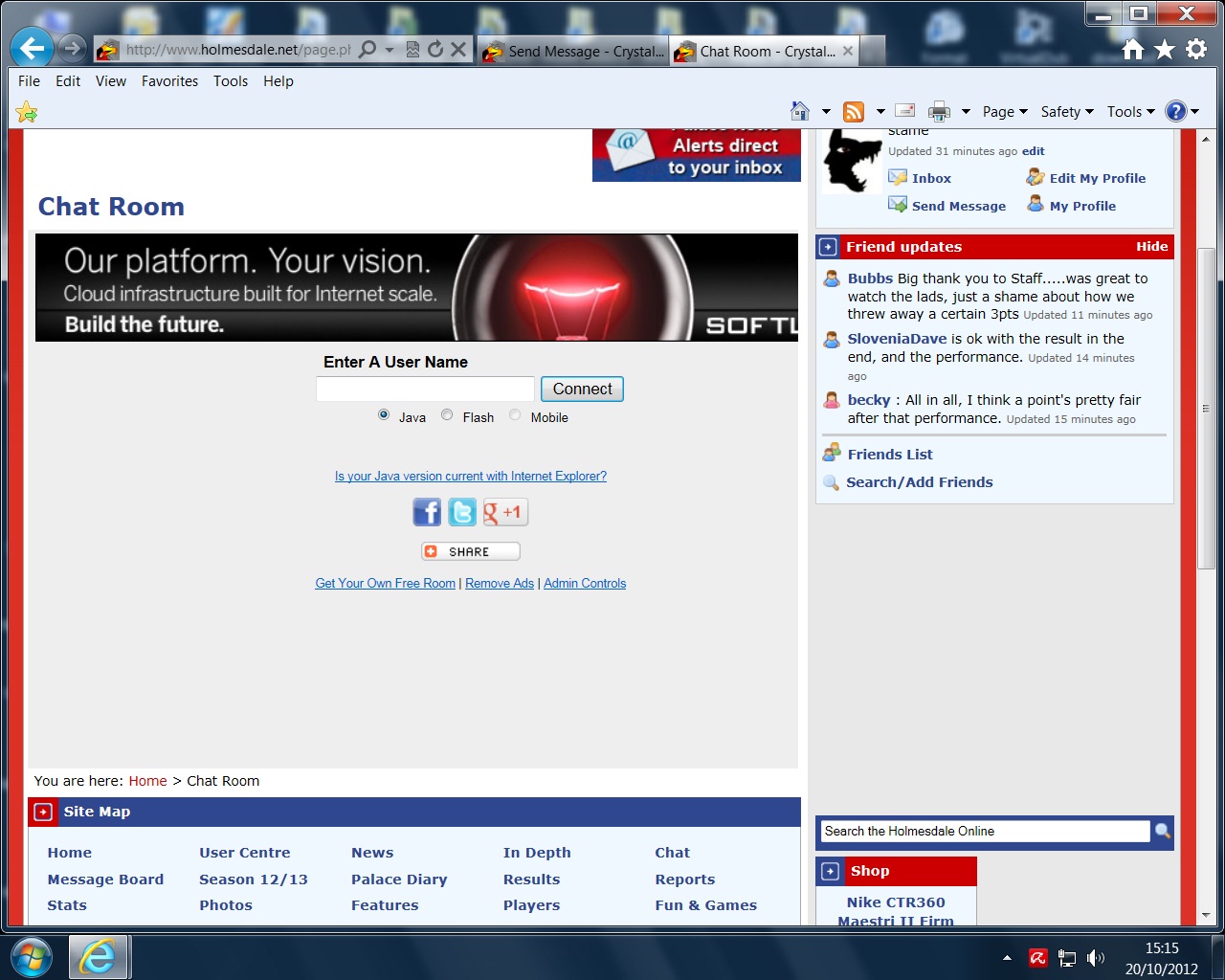
Task: Select the Flash radio button
Action: click(447, 415)
